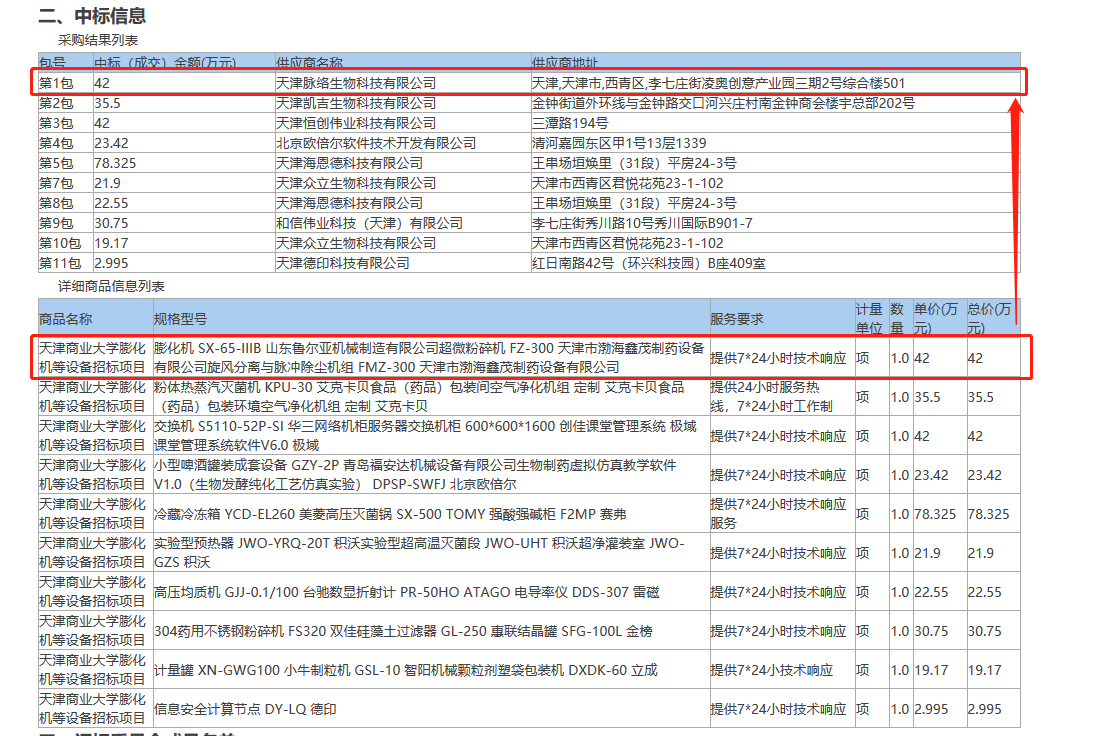The image size is (1106, 736).
Task: Click 天津众立生物科技有限公司 in 第7包 row
Action: pos(356,183)
